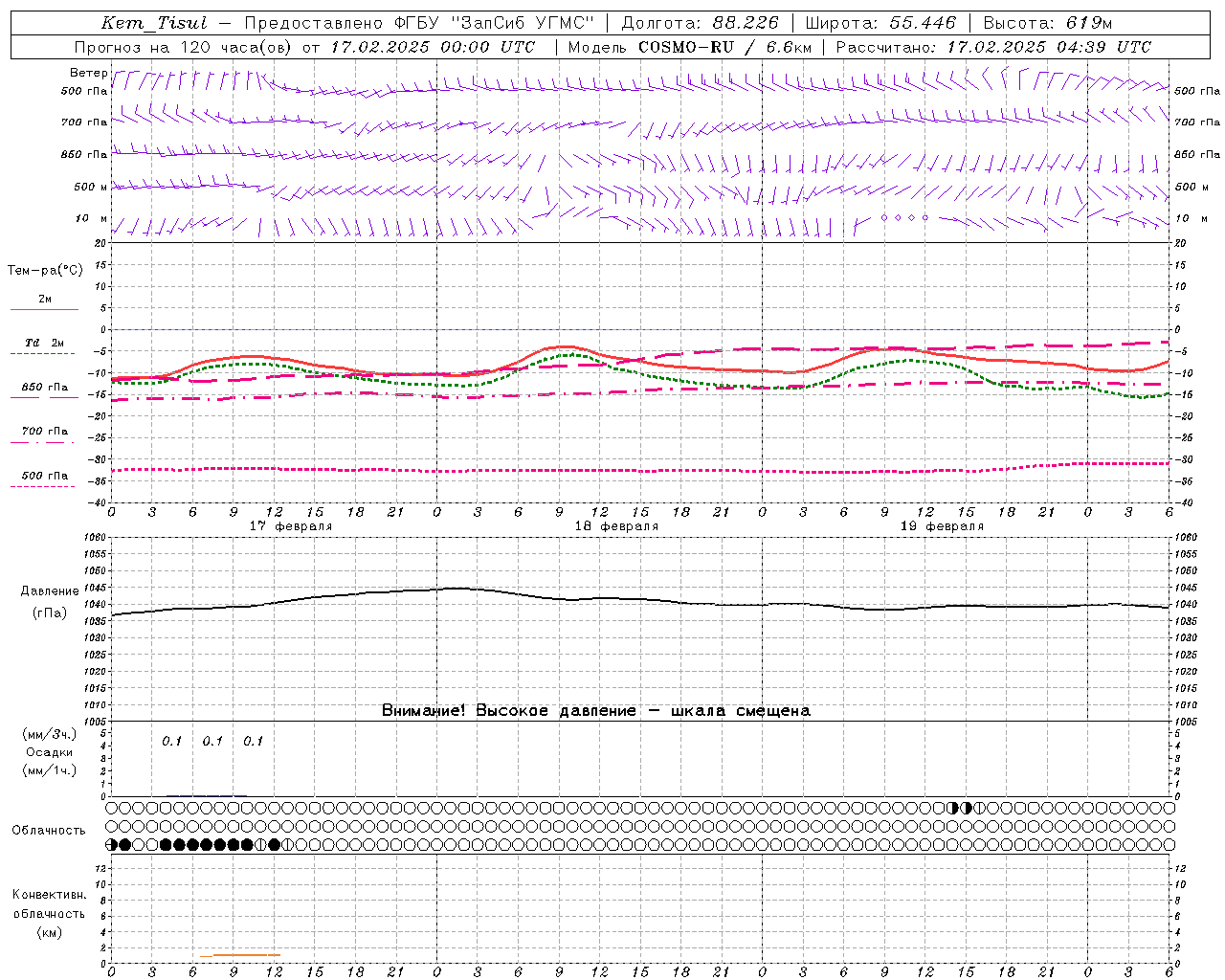Screen dimensions: 1225x980
Task: Click the Конвективн. облачность label
Action: (x=49, y=904)
